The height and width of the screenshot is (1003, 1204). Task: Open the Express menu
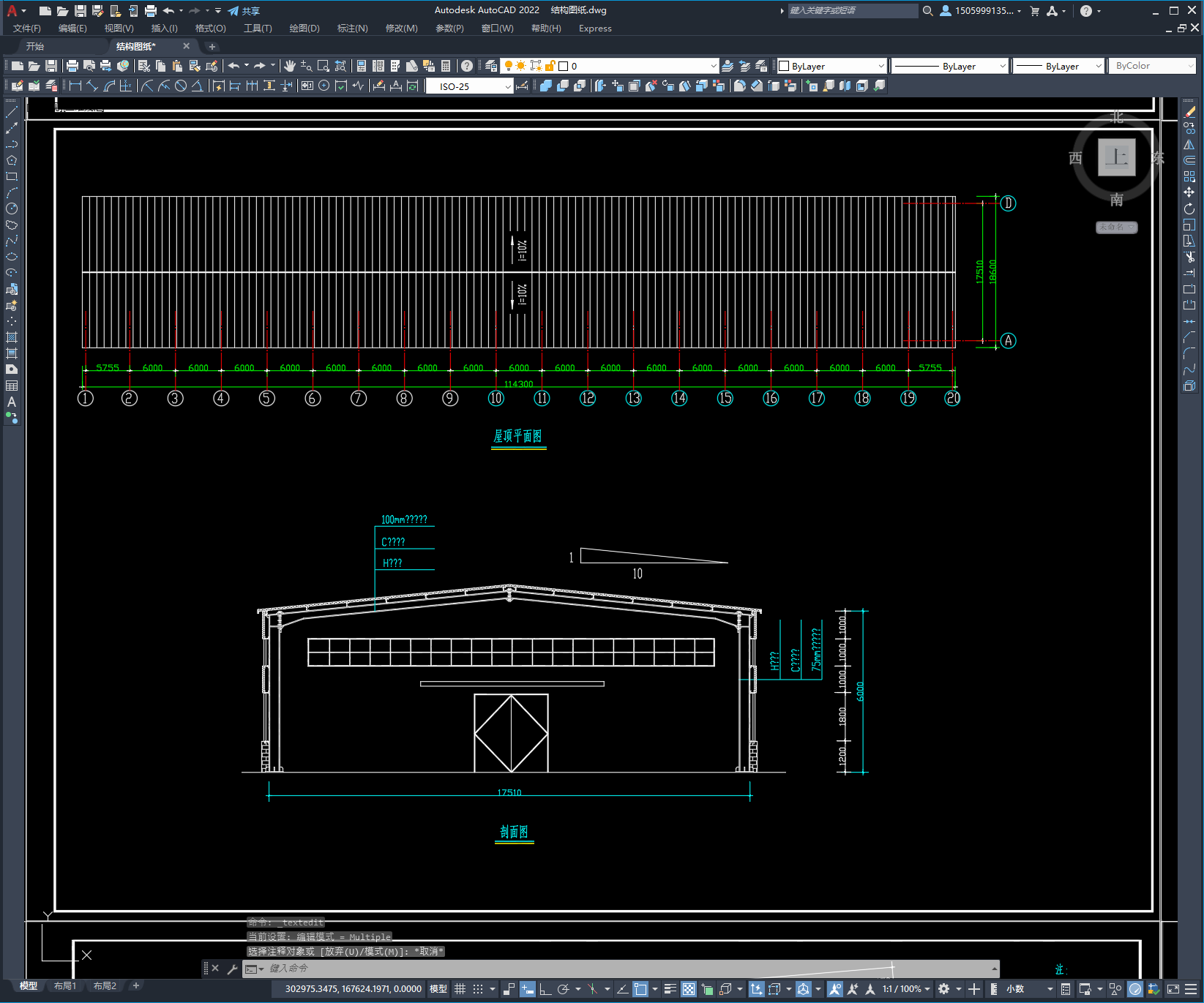coord(595,29)
